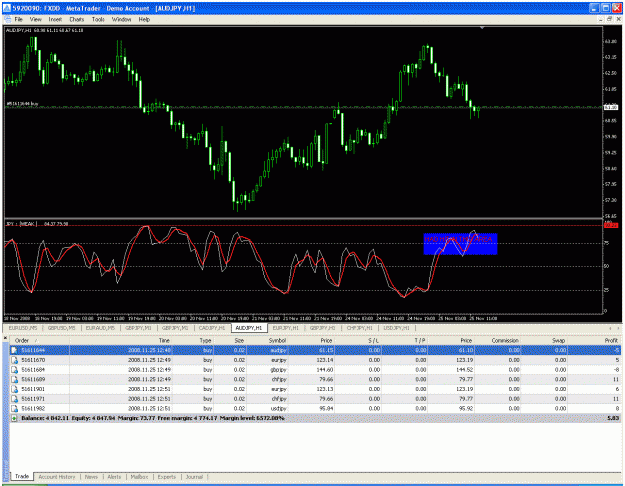Click order icon for ticket 51611689
Screen dimensions: 625x486
(x=14, y=380)
